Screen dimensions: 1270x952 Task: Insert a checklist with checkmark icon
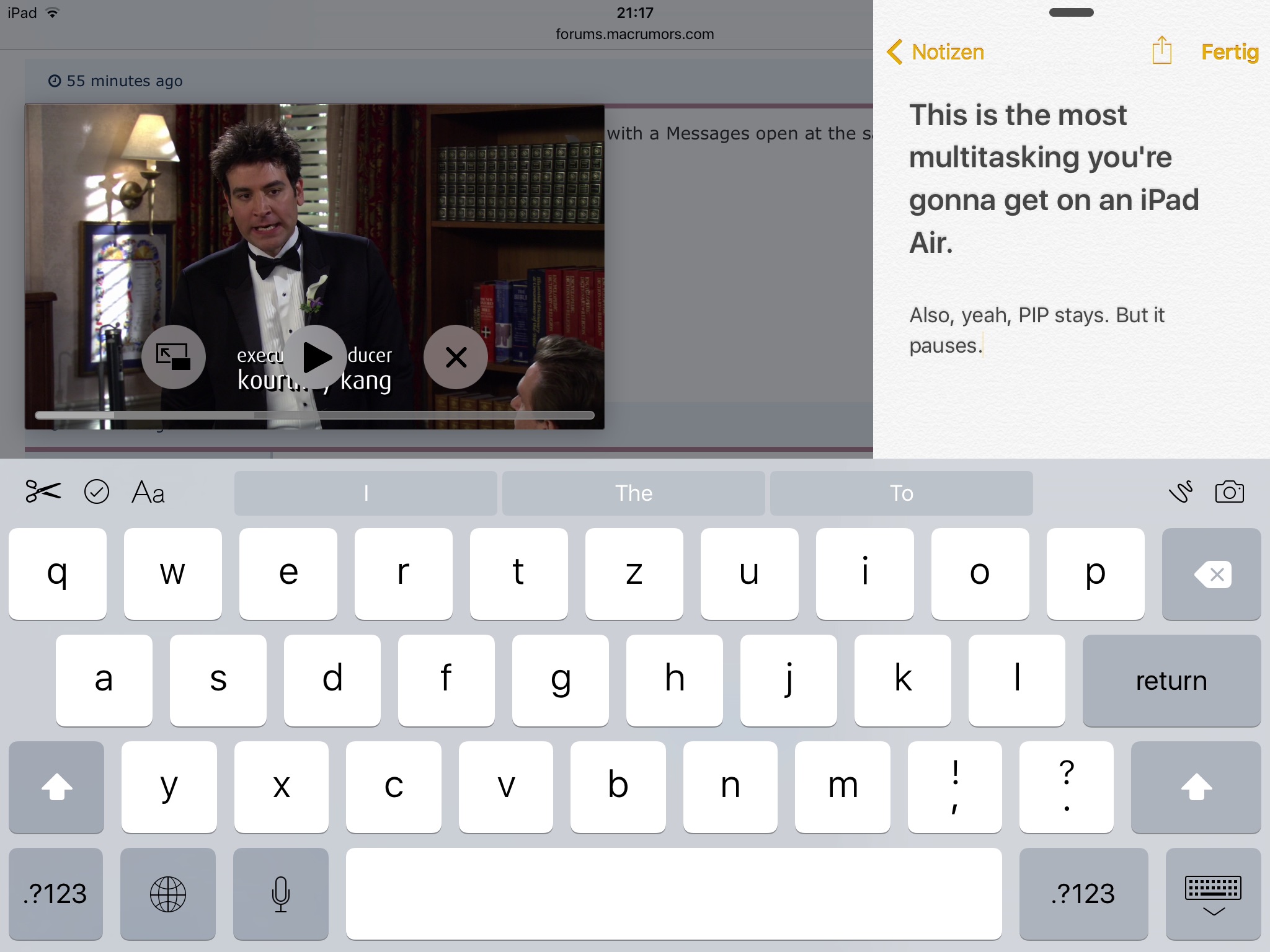coord(97,492)
